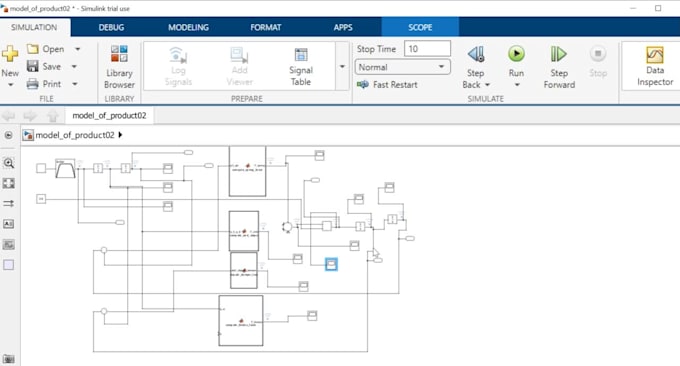
Task: Switch to the SCOPE tab
Action: pos(420,27)
